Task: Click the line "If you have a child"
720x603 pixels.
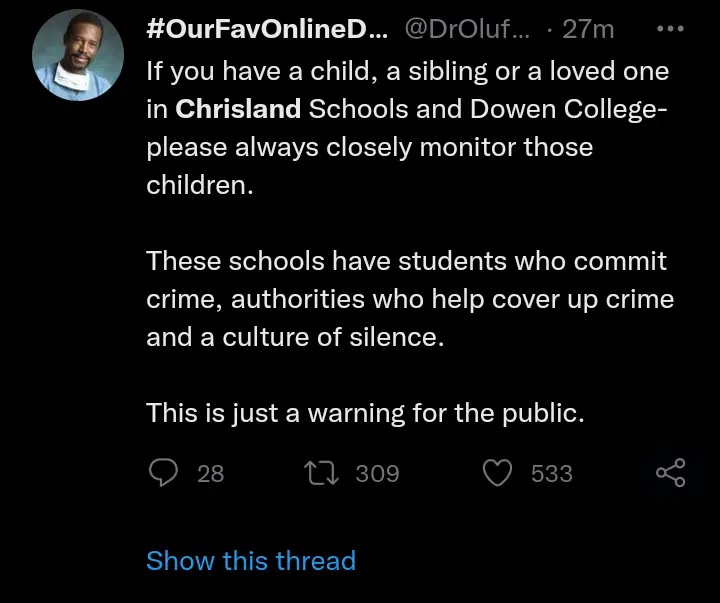Action: tap(407, 71)
